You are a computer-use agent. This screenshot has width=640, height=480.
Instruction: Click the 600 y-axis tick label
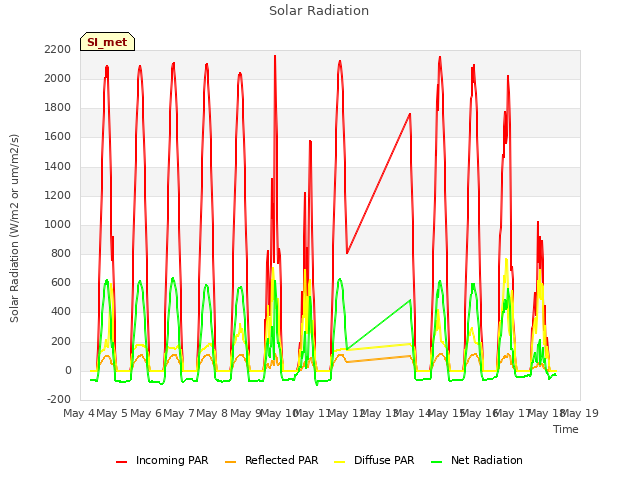[61, 283]
